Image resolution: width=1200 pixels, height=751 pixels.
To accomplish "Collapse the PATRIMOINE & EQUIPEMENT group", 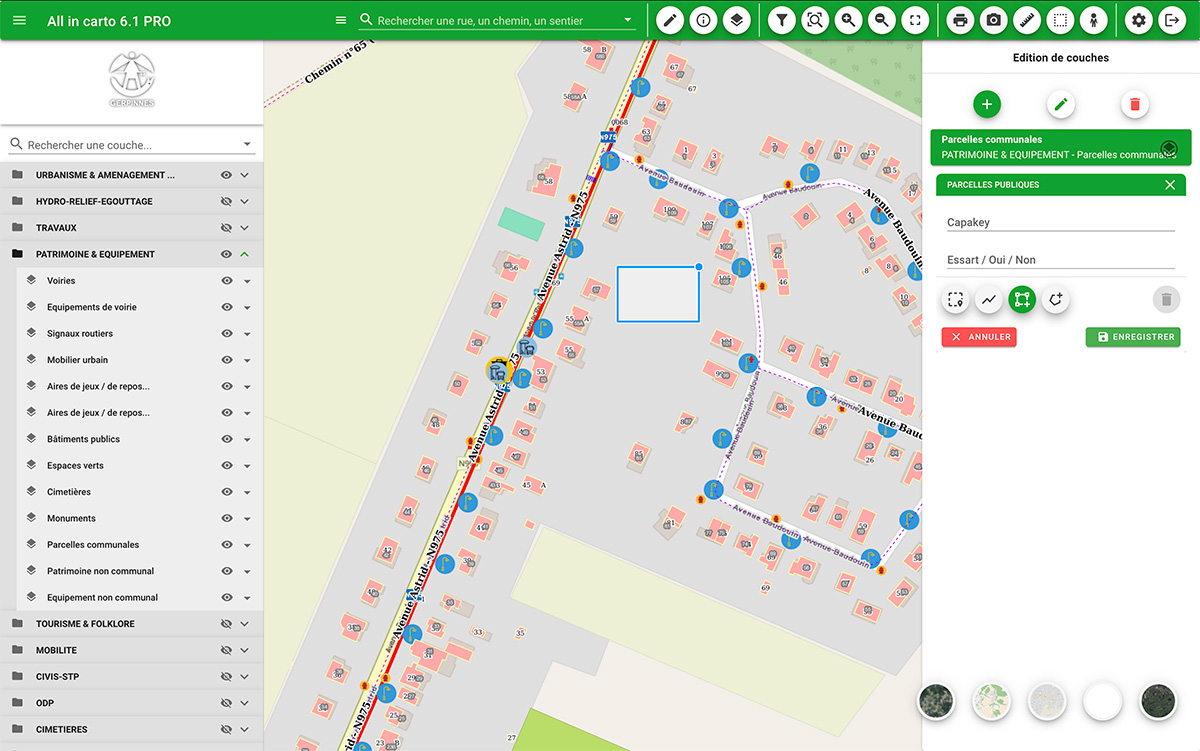I will [245, 254].
